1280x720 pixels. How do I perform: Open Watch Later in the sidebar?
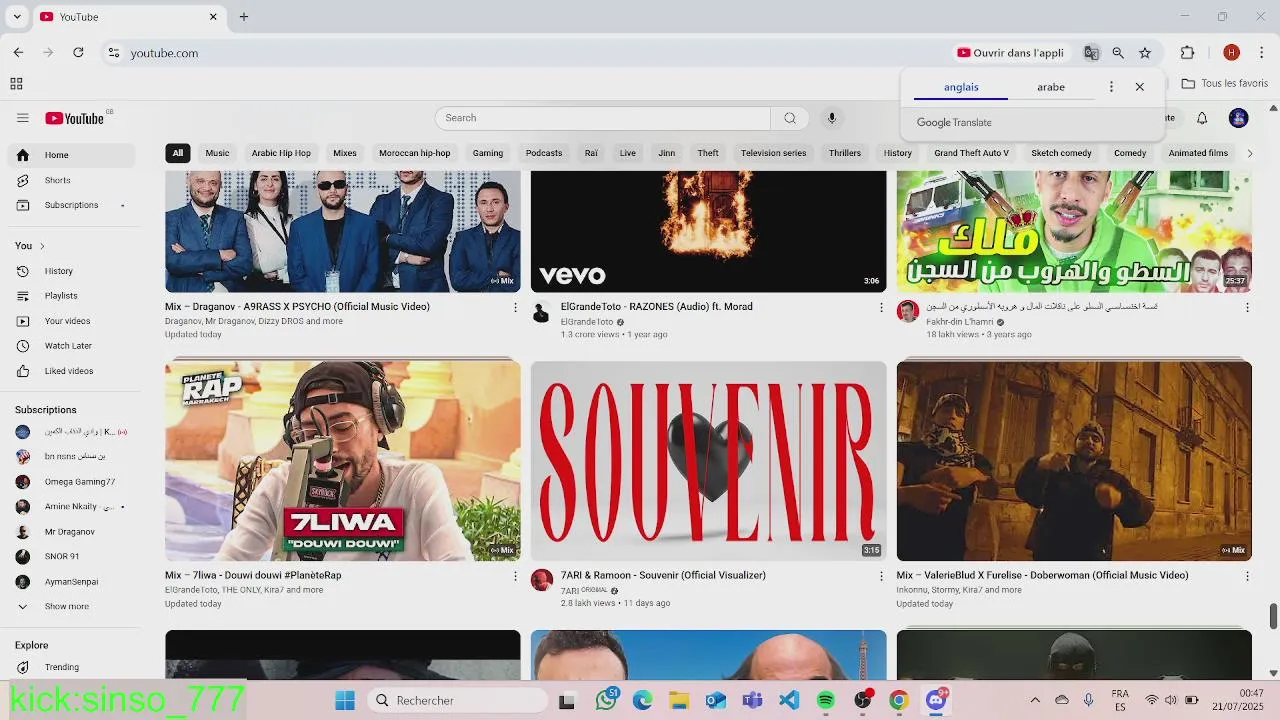coord(70,346)
